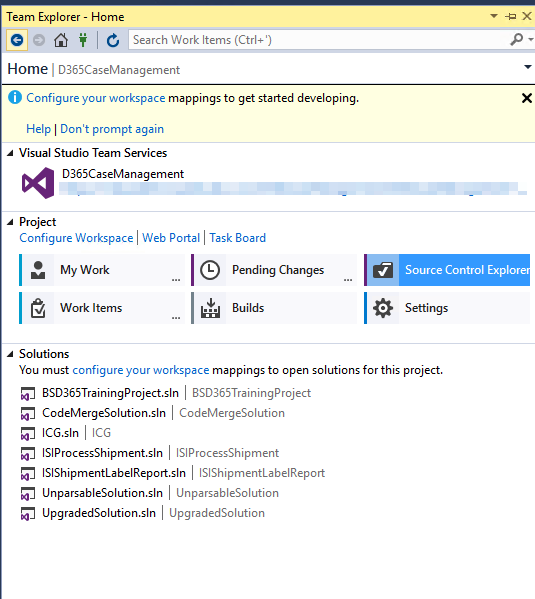This screenshot has width=535, height=599.
Task: Open the Work Items tile
Action: (x=102, y=308)
